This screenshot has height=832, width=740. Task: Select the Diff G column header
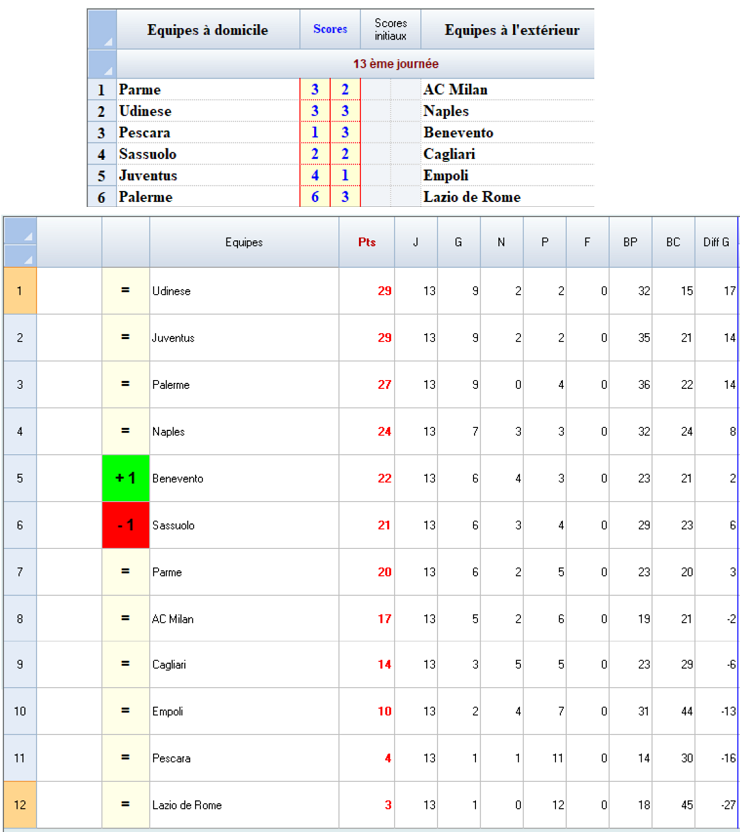(x=716, y=242)
